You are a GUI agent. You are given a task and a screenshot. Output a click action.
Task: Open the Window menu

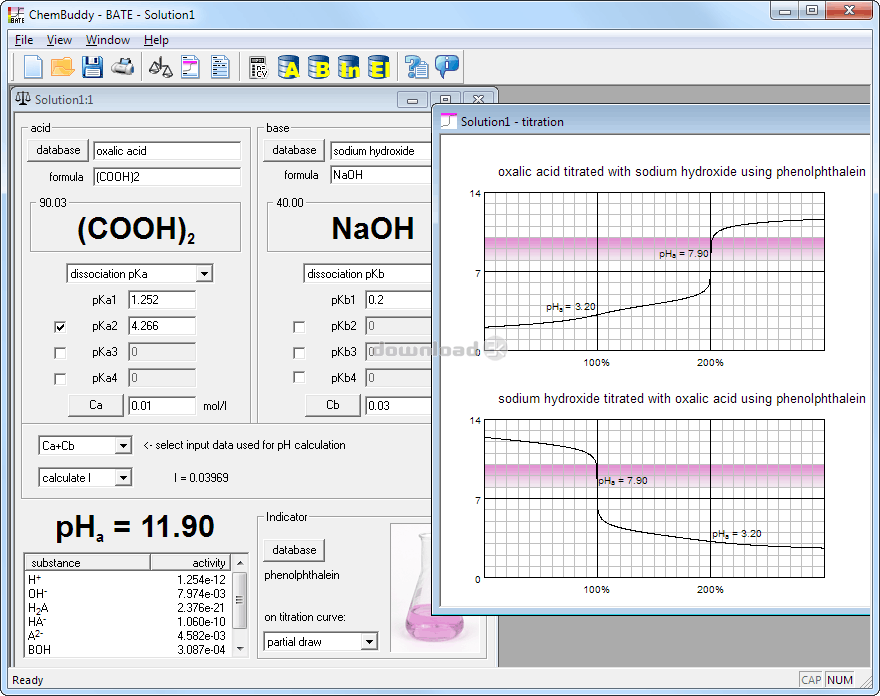[x=107, y=40]
